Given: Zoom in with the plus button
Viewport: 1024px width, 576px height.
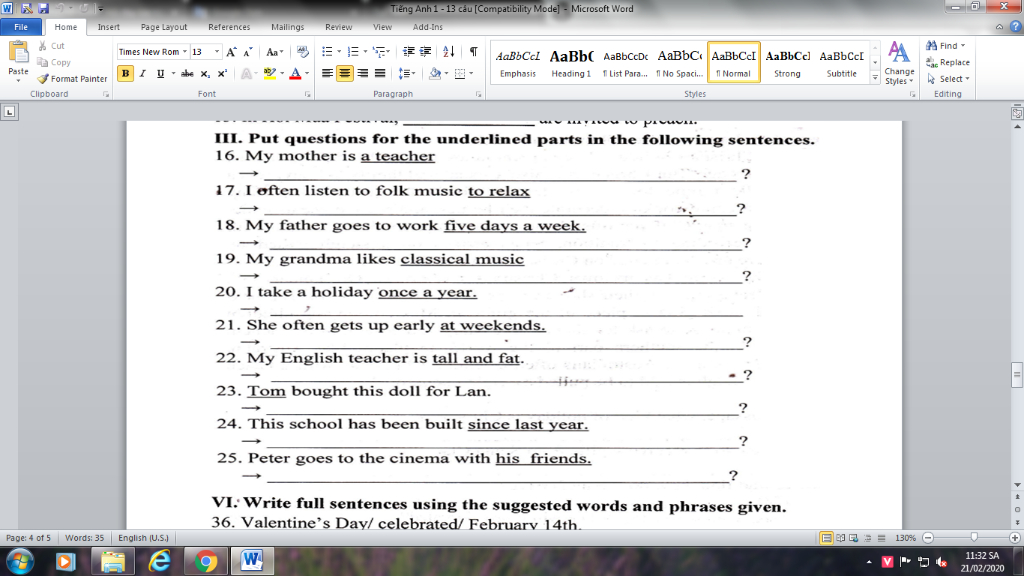Looking at the screenshot, I should (x=1014, y=538).
